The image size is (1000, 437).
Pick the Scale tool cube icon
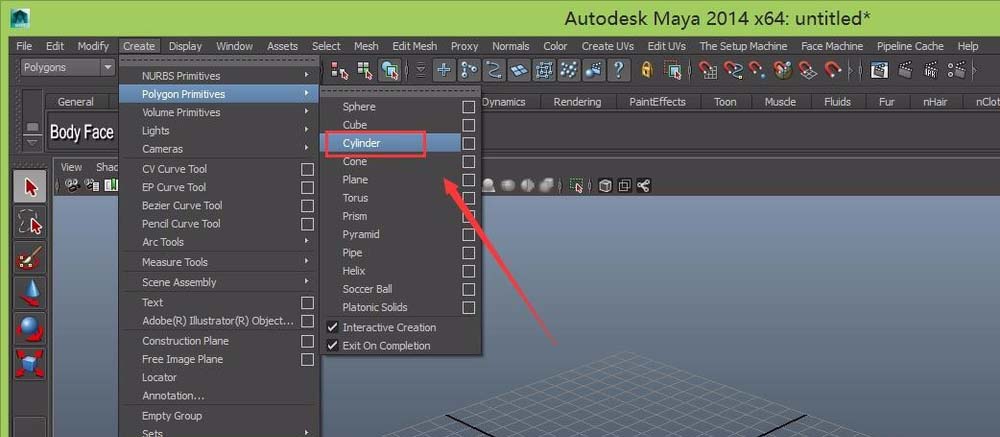[x=30, y=364]
